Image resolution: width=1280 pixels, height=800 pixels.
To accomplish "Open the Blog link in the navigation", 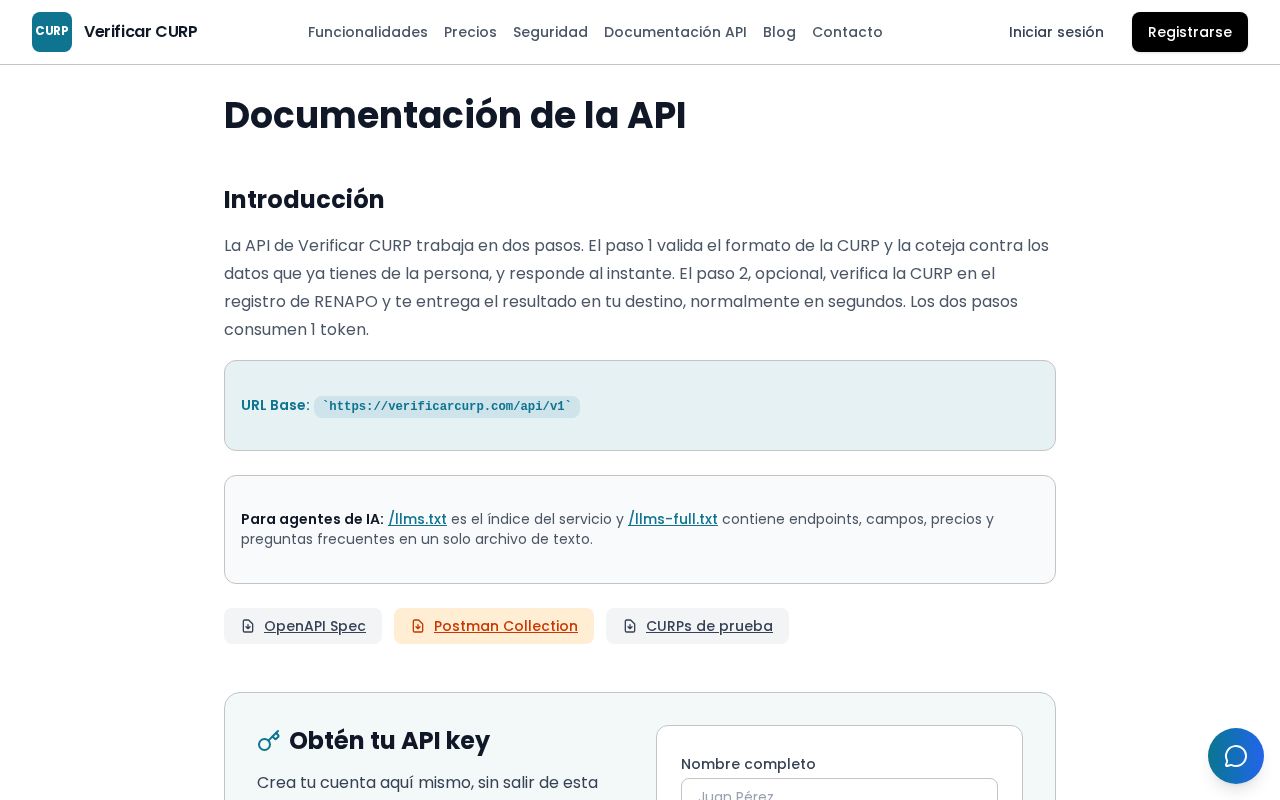I will tap(779, 32).
